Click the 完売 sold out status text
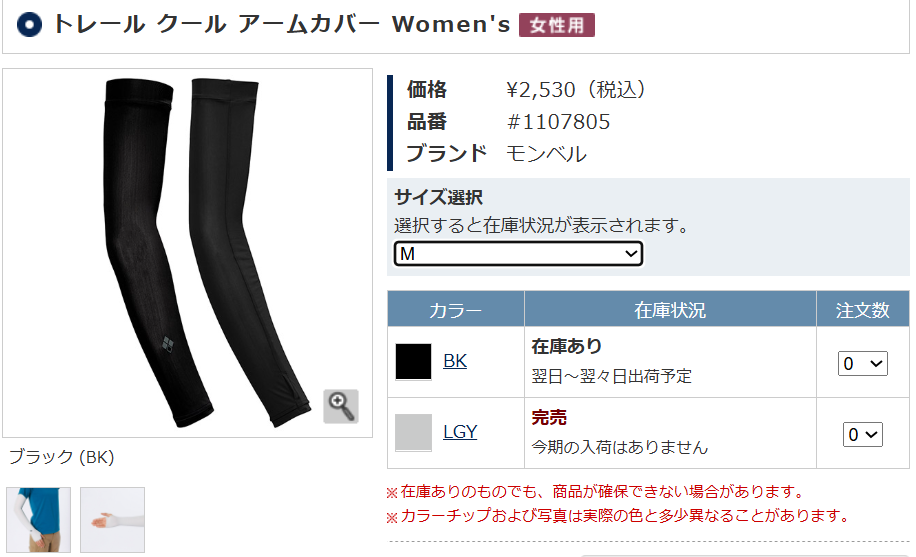 click(549, 417)
